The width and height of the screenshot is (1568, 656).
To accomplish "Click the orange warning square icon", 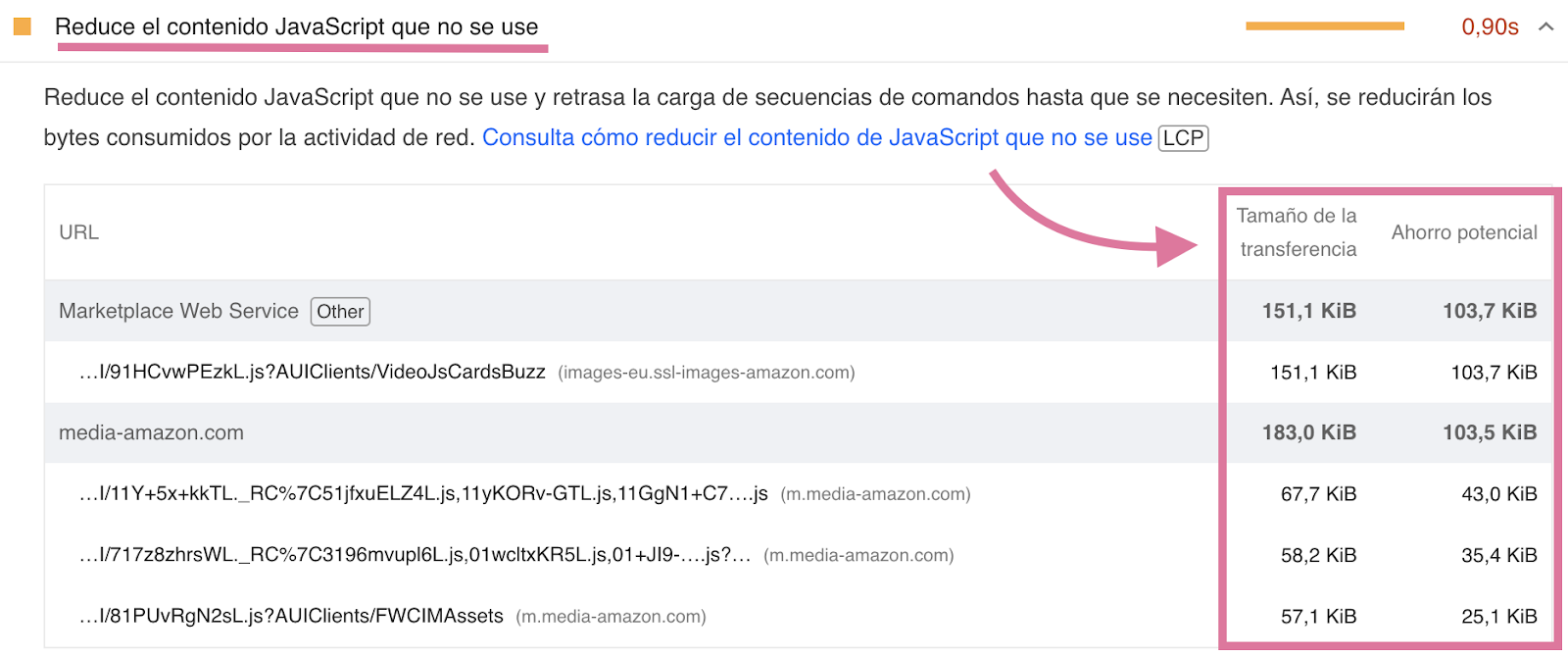I will pyautogui.click(x=21, y=27).
